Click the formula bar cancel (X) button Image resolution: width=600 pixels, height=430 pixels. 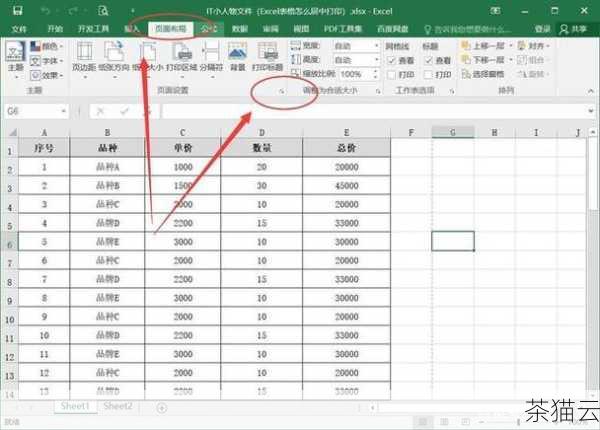[100, 111]
